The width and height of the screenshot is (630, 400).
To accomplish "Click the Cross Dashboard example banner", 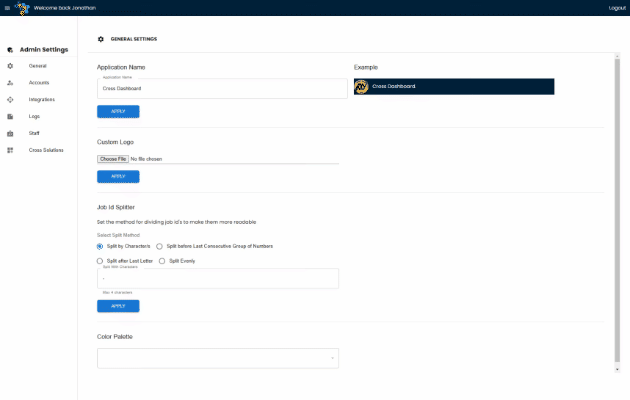I will pyautogui.click(x=454, y=86).
